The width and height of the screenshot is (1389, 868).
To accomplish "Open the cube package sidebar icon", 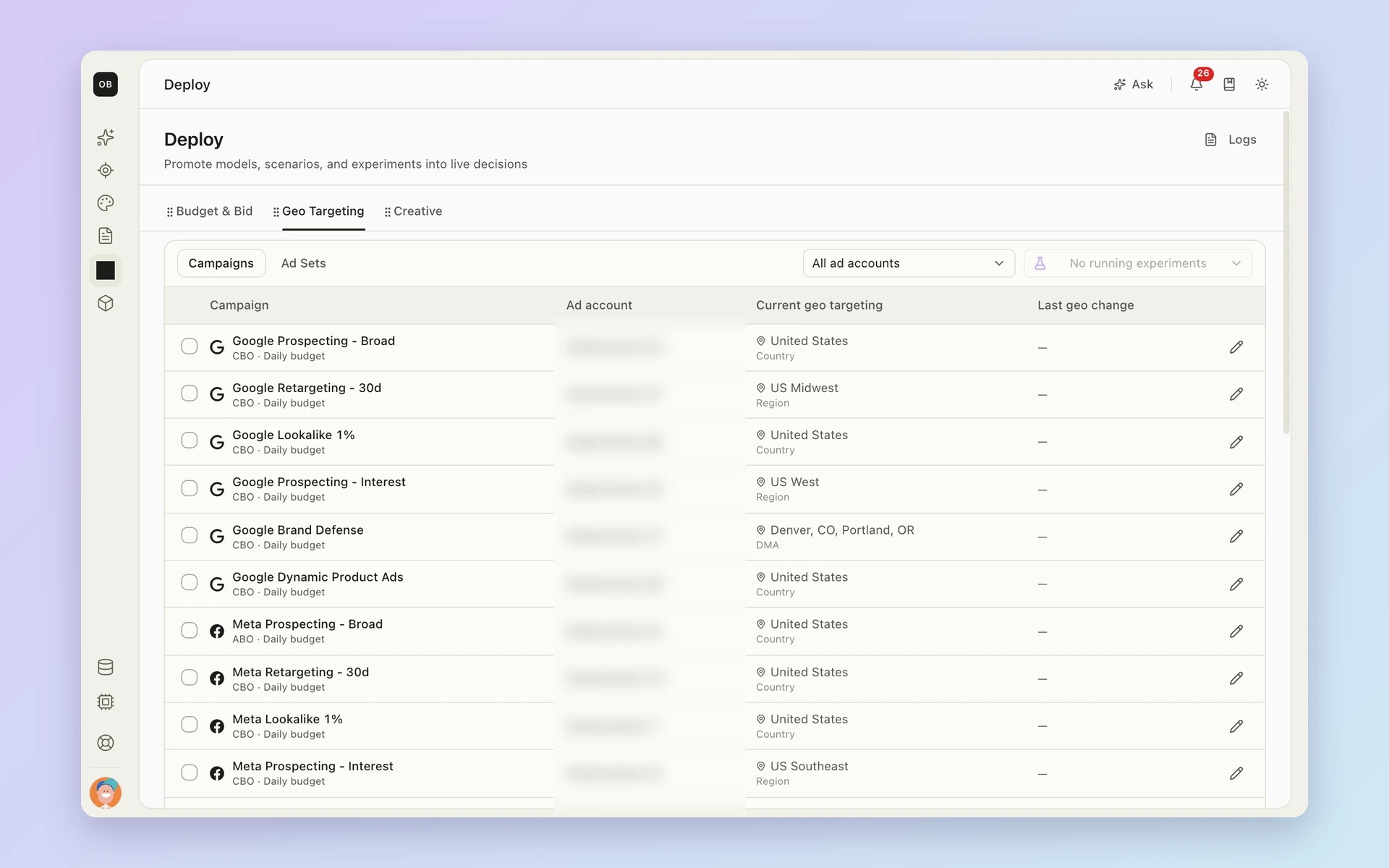I will [x=106, y=304].
